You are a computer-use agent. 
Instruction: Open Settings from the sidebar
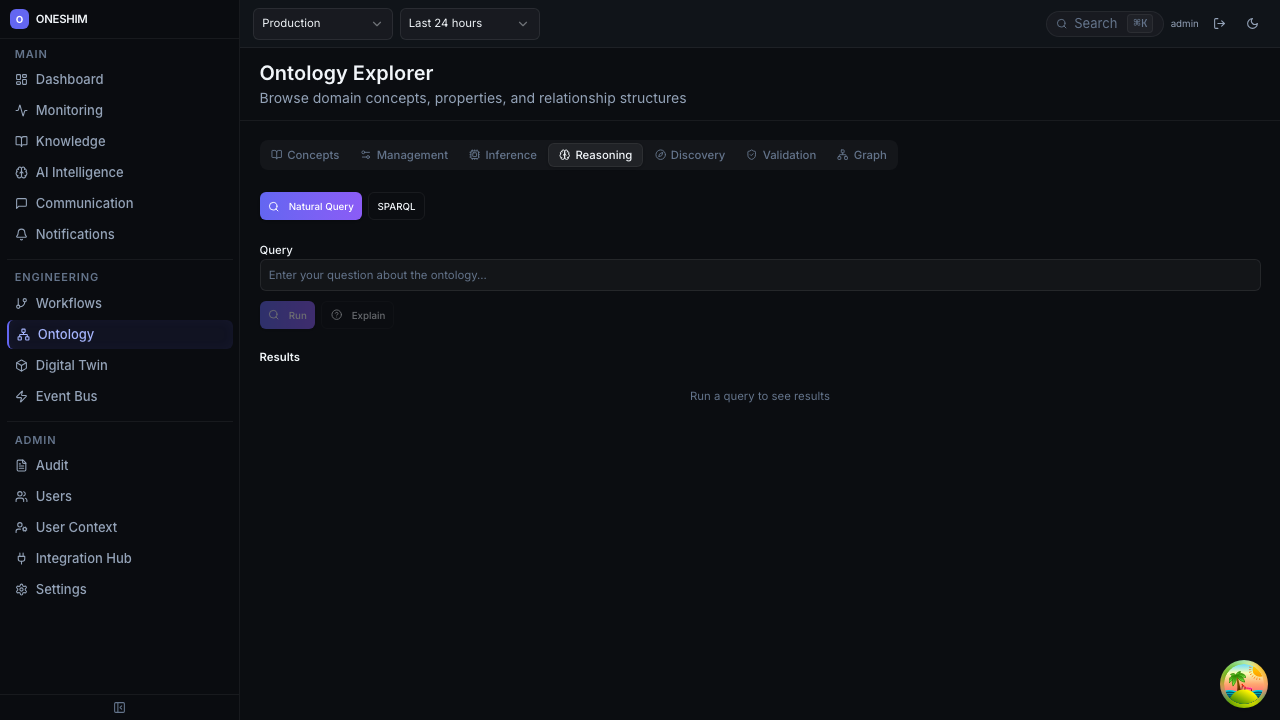tap(60, 589)
